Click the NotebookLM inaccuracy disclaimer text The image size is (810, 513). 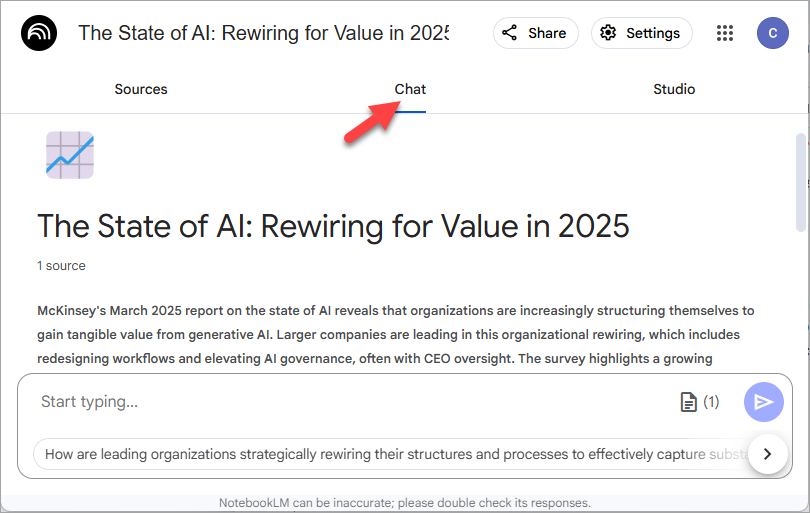click(404, 503)
